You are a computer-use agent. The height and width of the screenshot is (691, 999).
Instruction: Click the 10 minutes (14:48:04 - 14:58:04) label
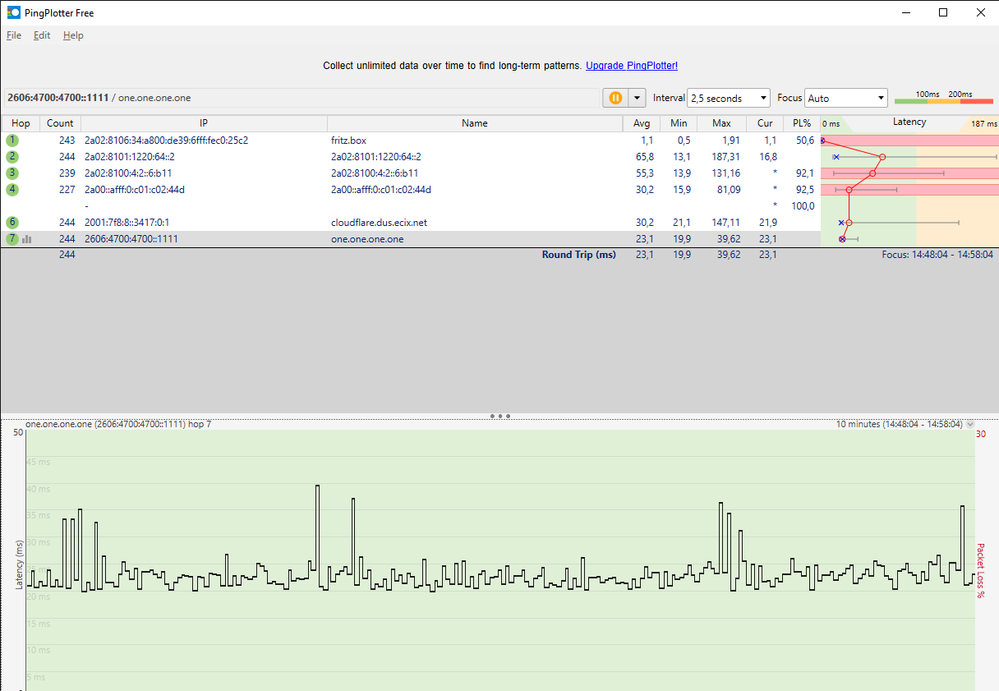pyautogui.click(x=899, y=424)
